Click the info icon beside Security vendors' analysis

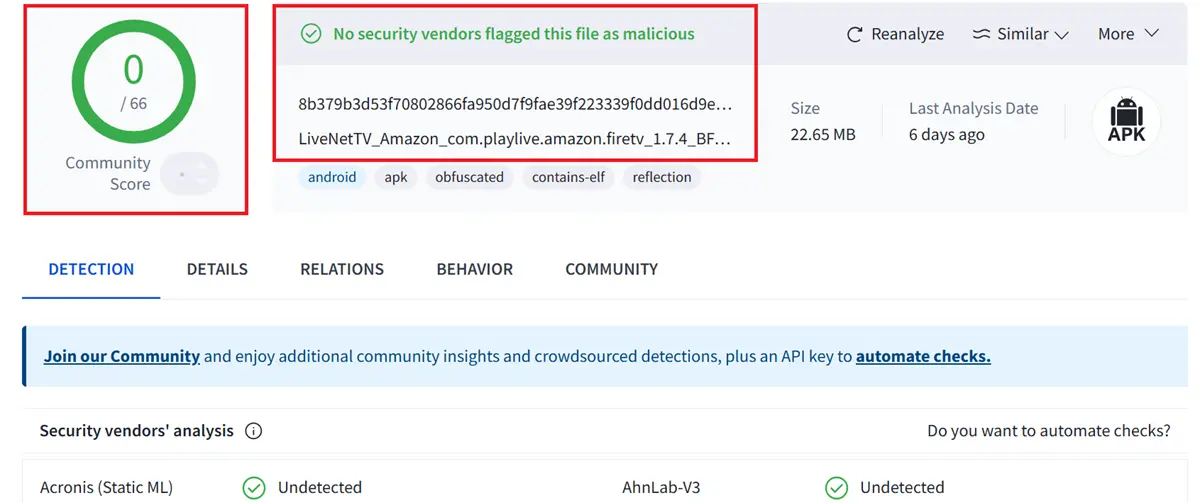254,431
